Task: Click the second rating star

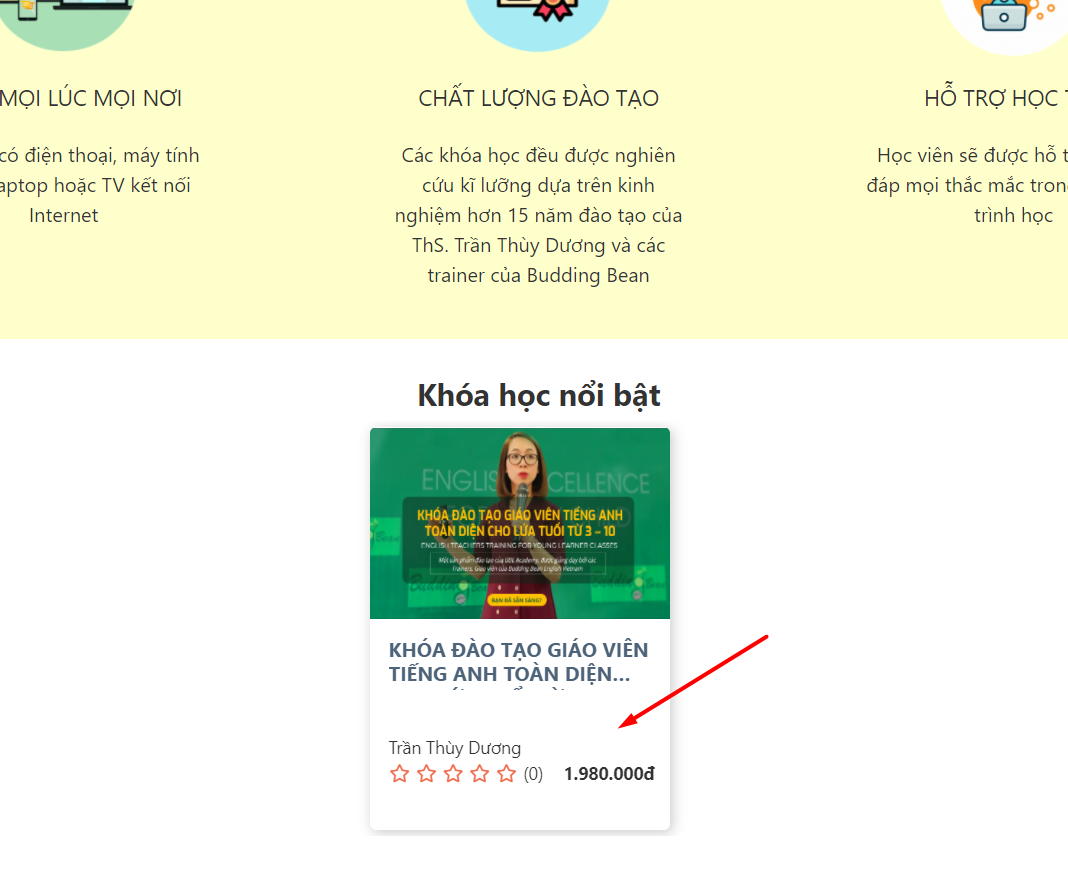Action: click(426, 774)
